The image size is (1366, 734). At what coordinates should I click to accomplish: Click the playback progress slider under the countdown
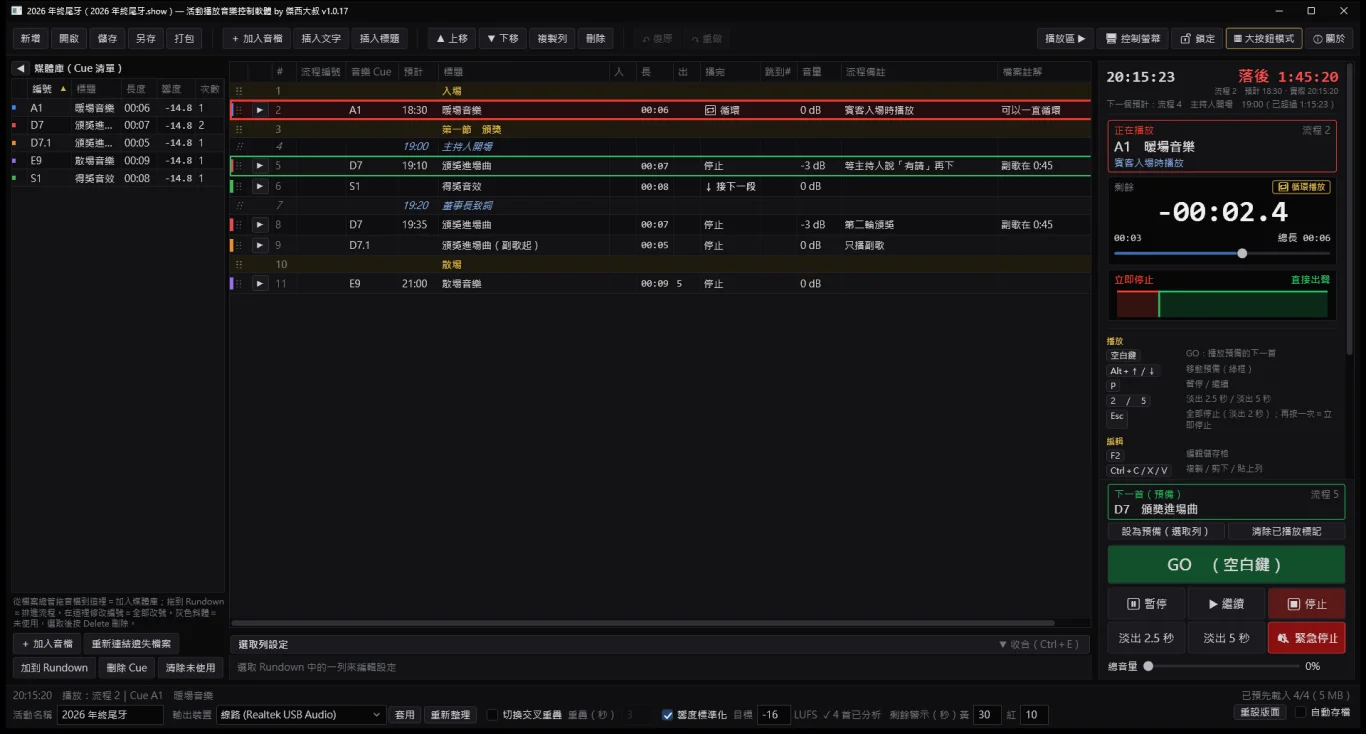pos(1221,254)
